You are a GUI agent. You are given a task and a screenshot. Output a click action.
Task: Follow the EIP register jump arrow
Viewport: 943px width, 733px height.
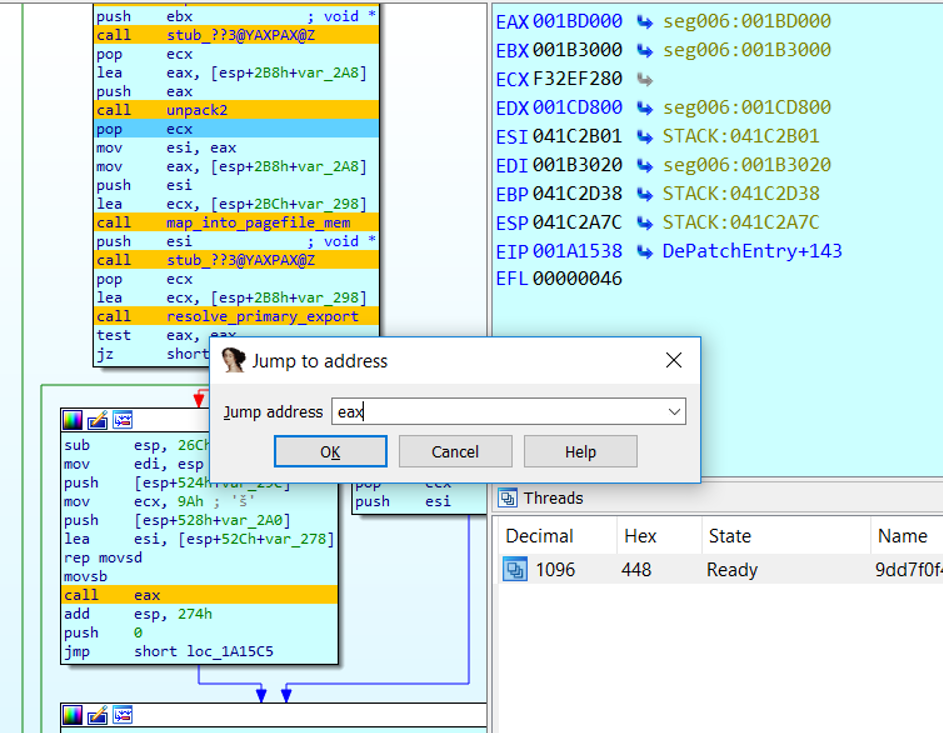645,251
